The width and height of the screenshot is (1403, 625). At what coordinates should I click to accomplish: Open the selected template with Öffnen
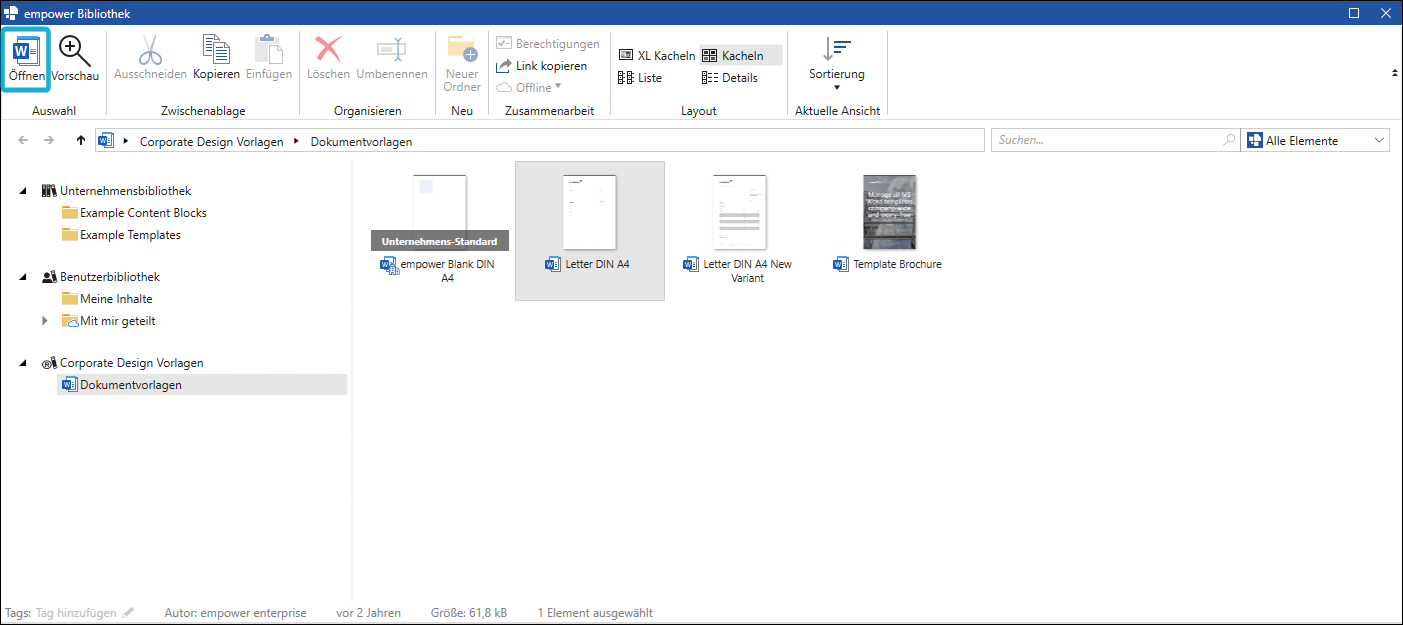pos(26,59)
